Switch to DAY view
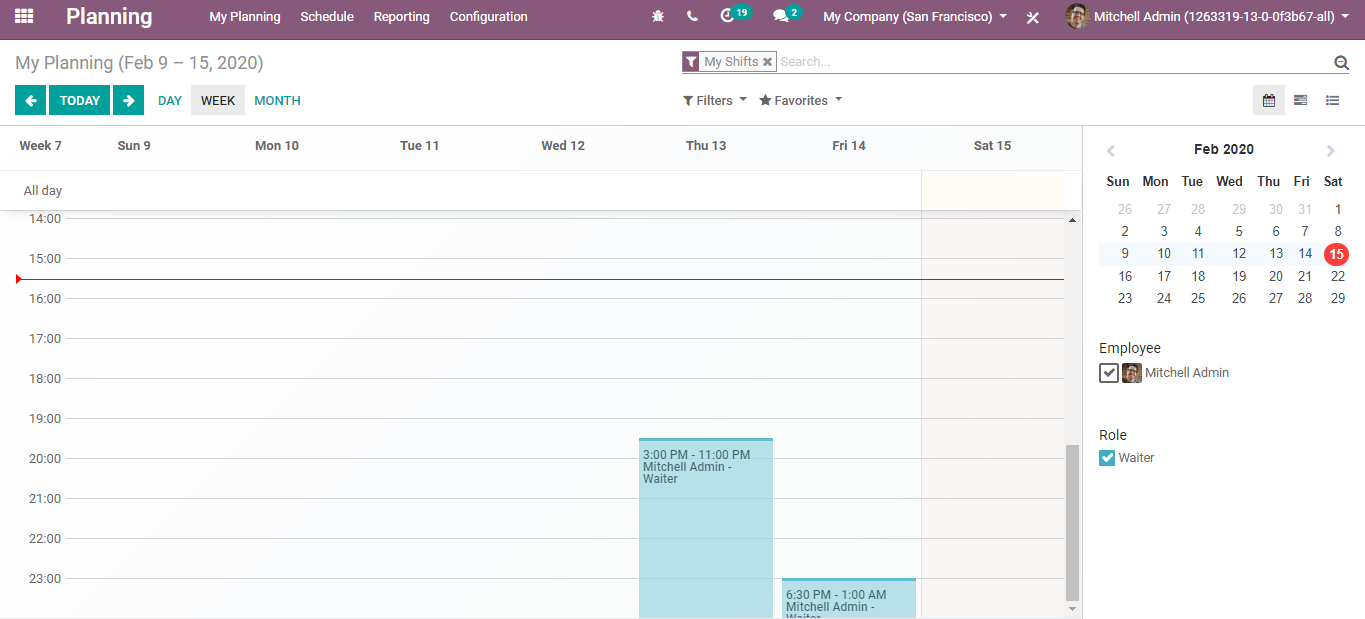This screenshot has width=1365, height=619. 170,100
